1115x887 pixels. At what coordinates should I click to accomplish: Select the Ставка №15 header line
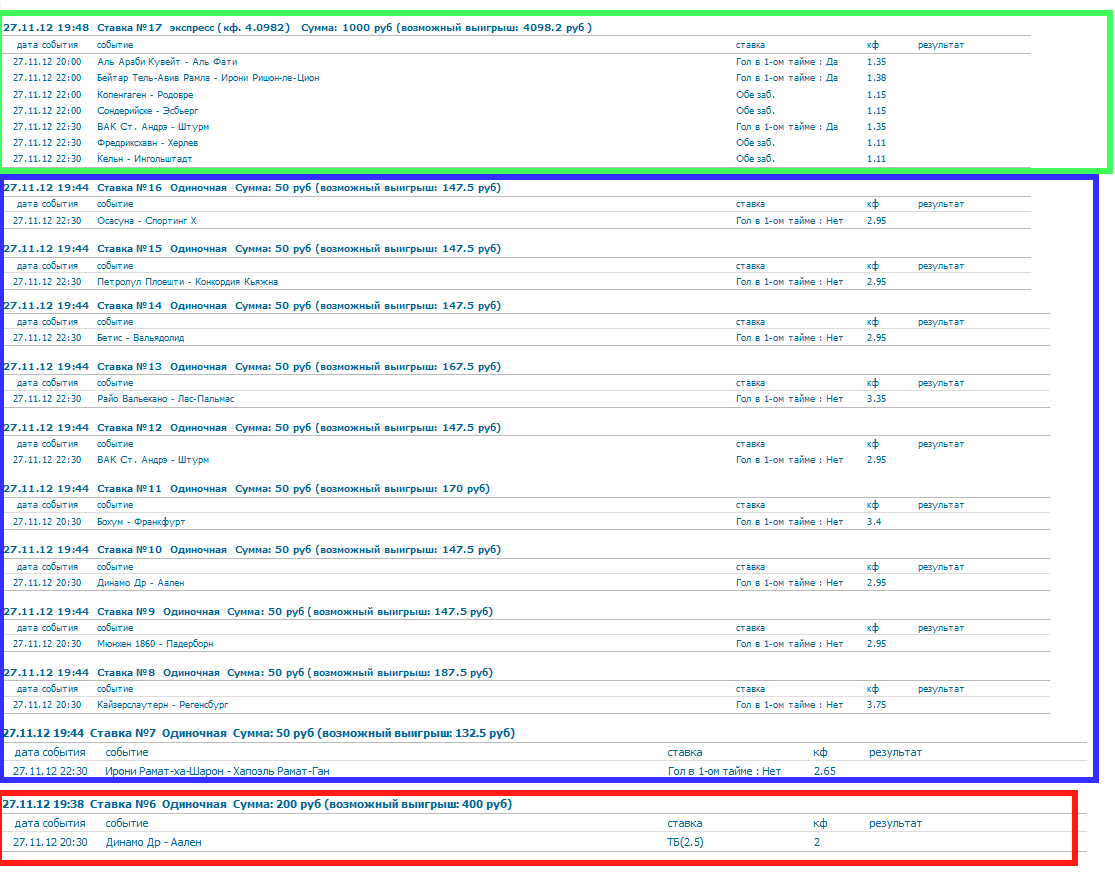[x=252, y=249]
